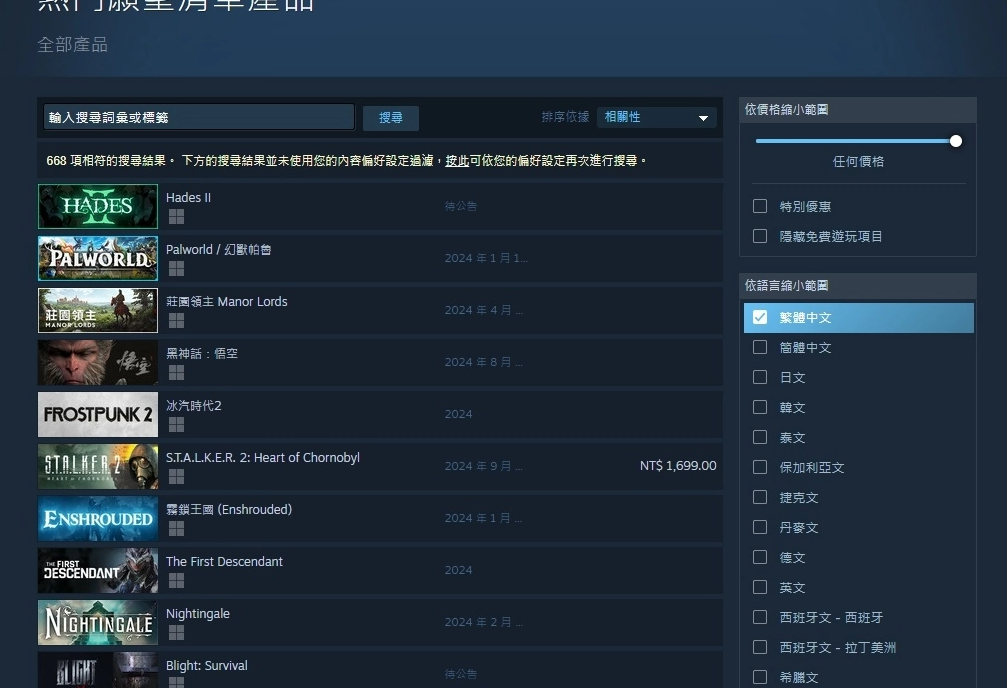1007x688 pixels.
Task: Check the 韓文 language filter
Action: 760,407
